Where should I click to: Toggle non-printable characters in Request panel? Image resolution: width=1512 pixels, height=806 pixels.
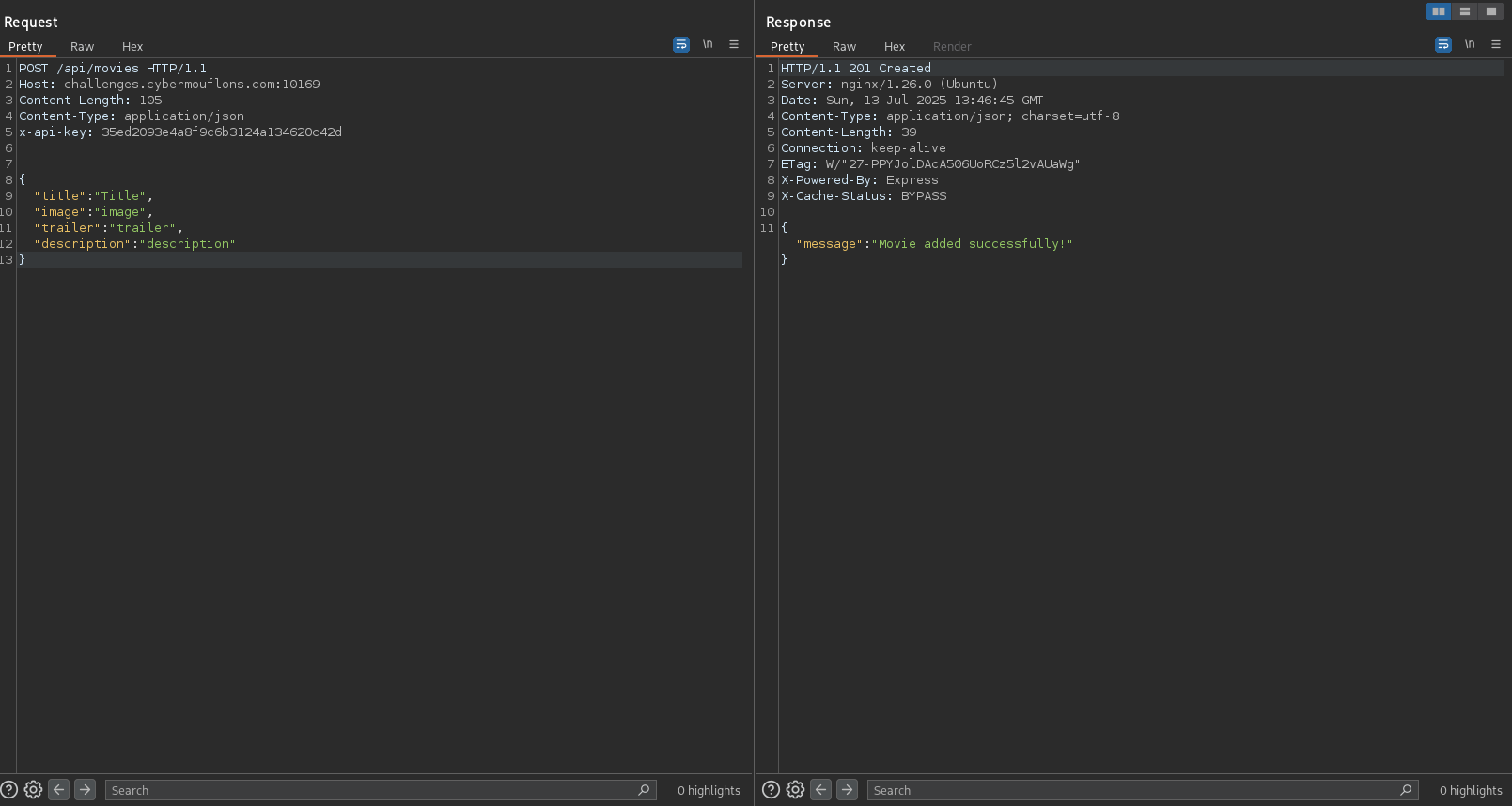[708, 44]
